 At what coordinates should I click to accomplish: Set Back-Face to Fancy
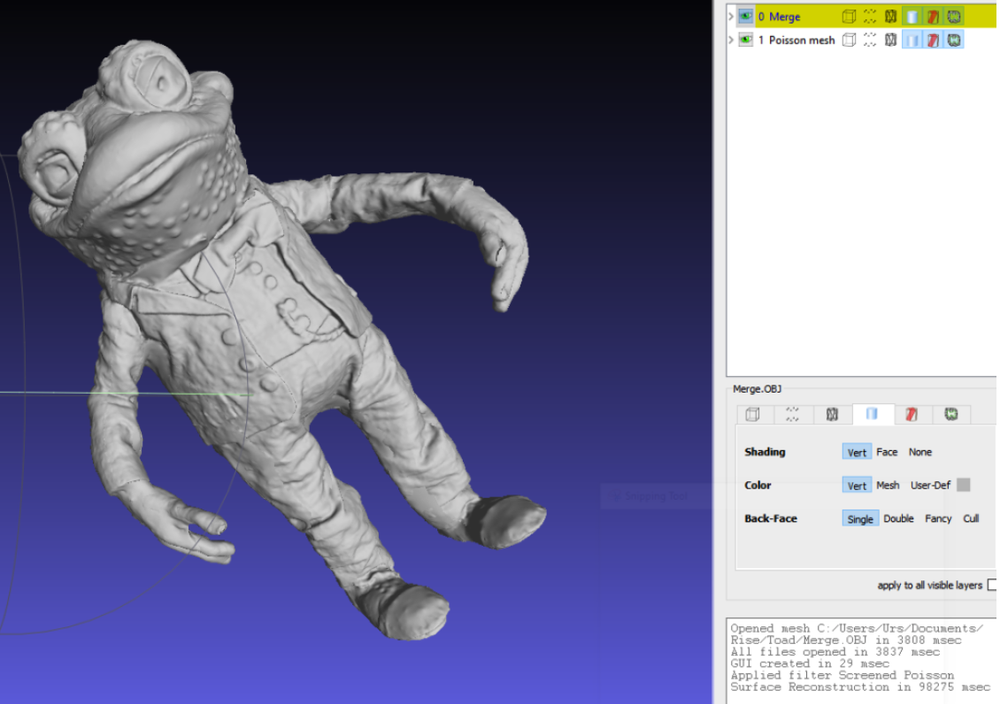tap(938, 519)
